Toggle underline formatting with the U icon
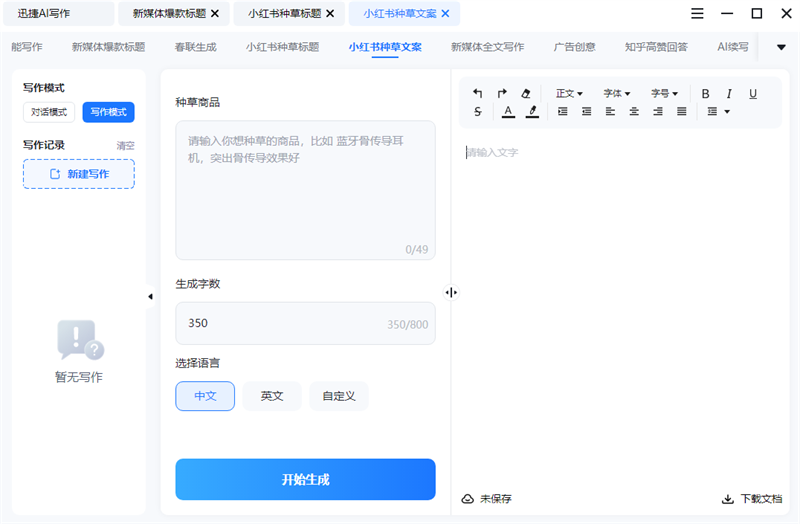Viewport: 800px width, 524px height. pyautogui.click(x=753, y=93)
